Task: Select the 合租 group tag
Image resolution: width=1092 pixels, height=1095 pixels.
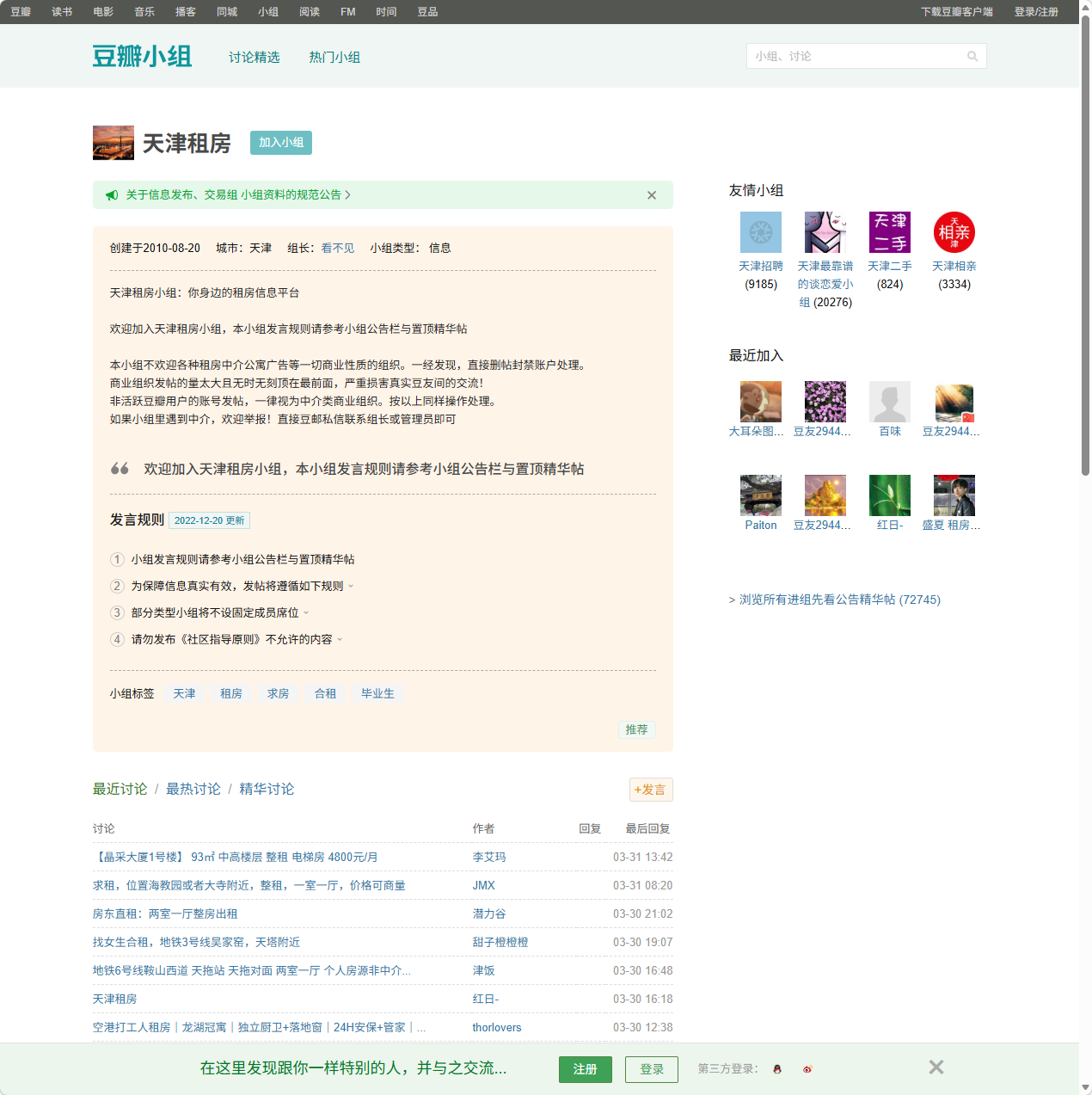Action: coord(325,693)
